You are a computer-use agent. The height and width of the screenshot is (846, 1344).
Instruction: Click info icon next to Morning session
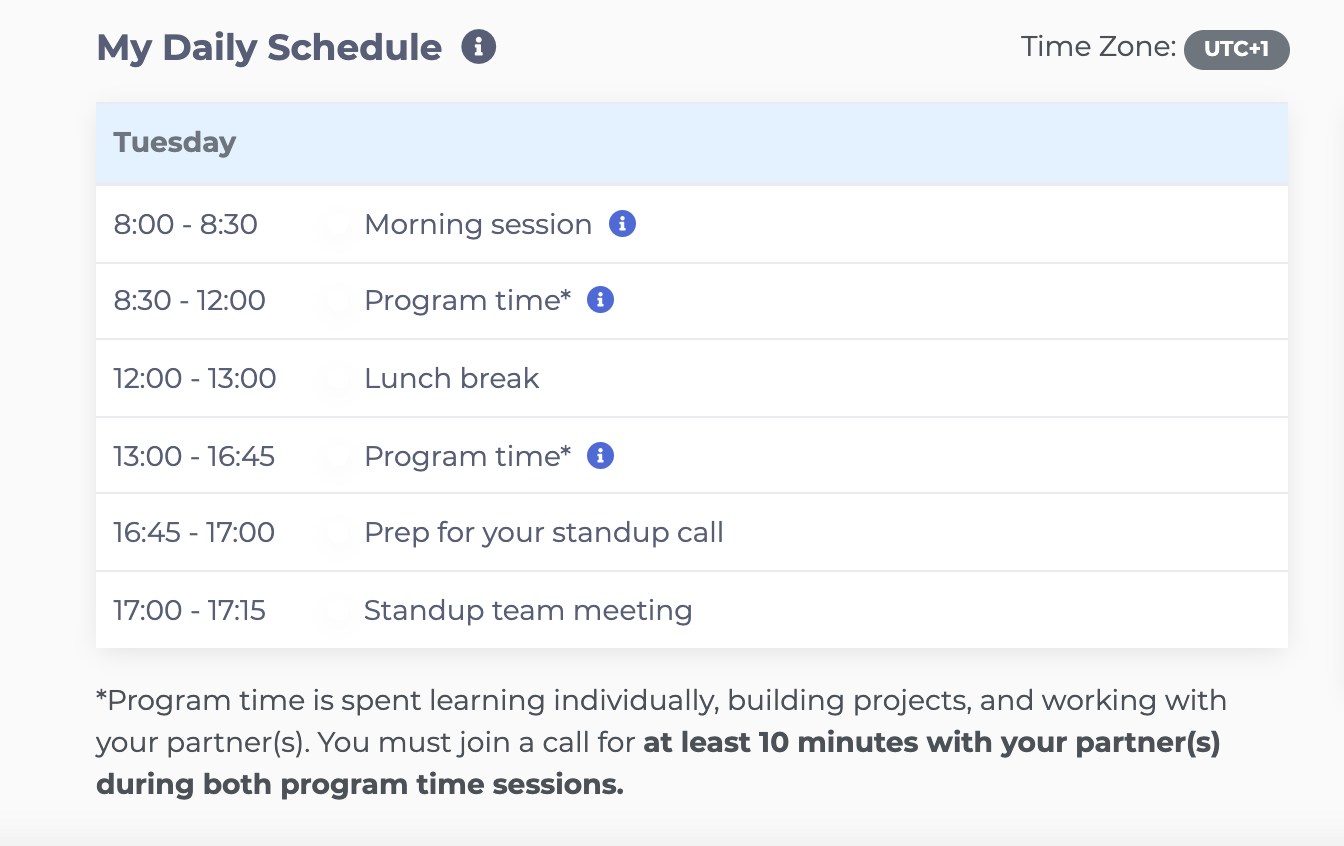click(x=622, y=224)
